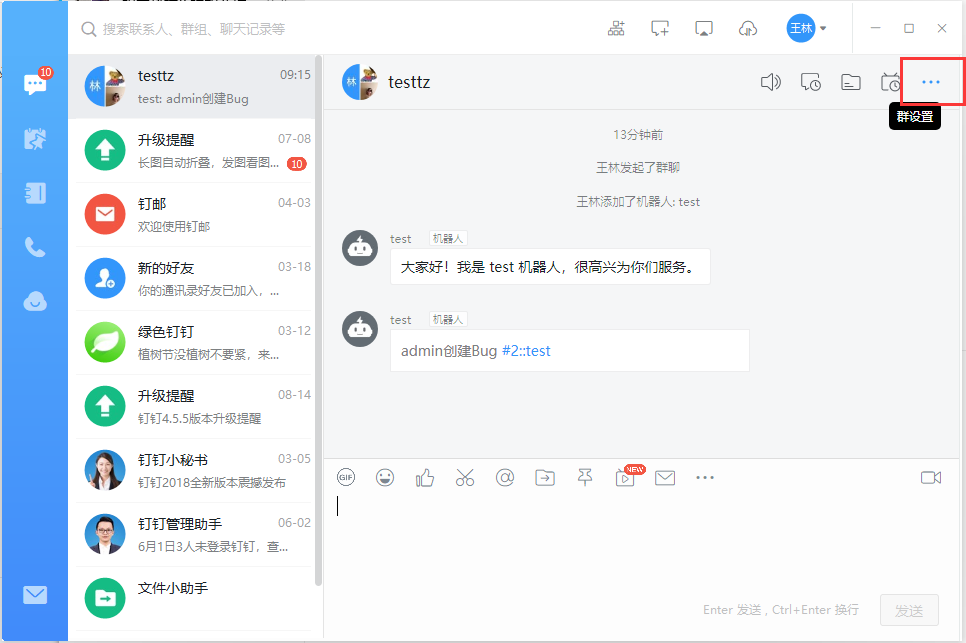Open group settings three-dots icon

point(931,82)
